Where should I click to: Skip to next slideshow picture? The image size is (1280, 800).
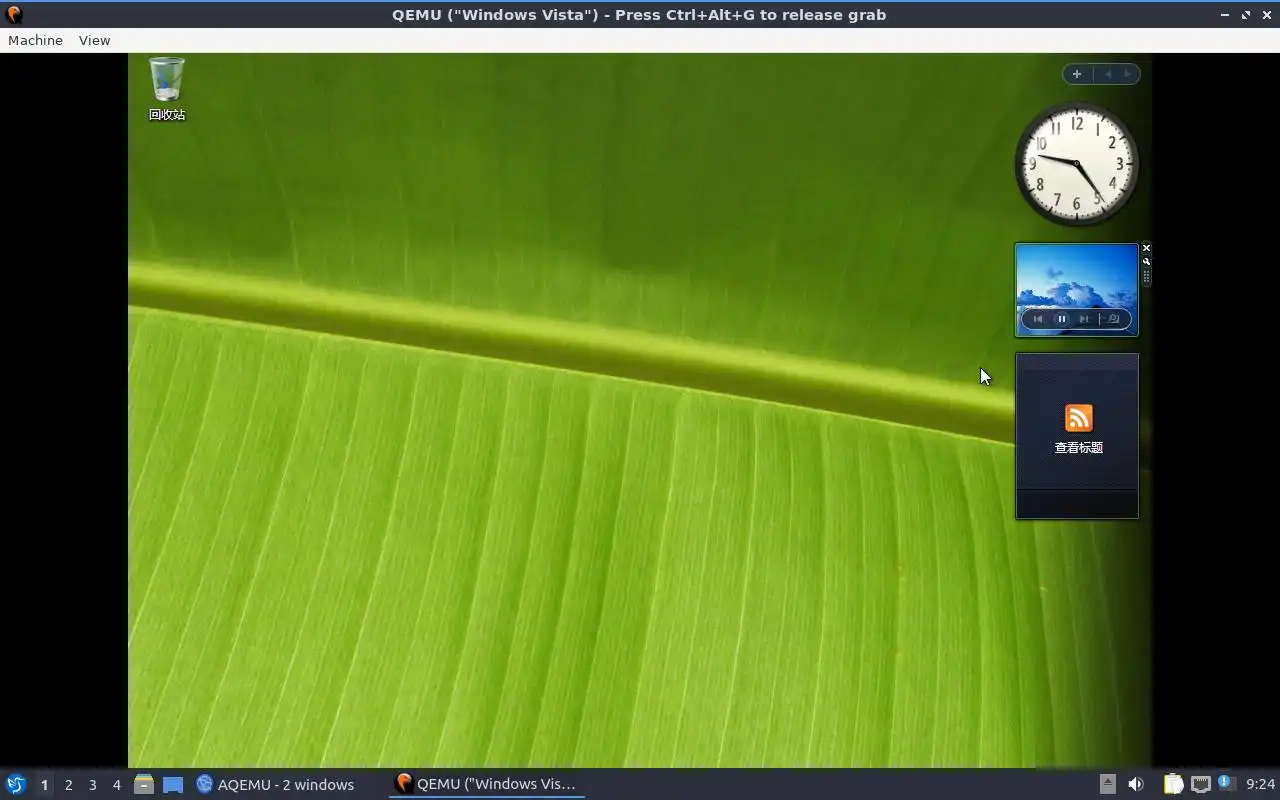pyautogui.click(x=1085, y=319)
